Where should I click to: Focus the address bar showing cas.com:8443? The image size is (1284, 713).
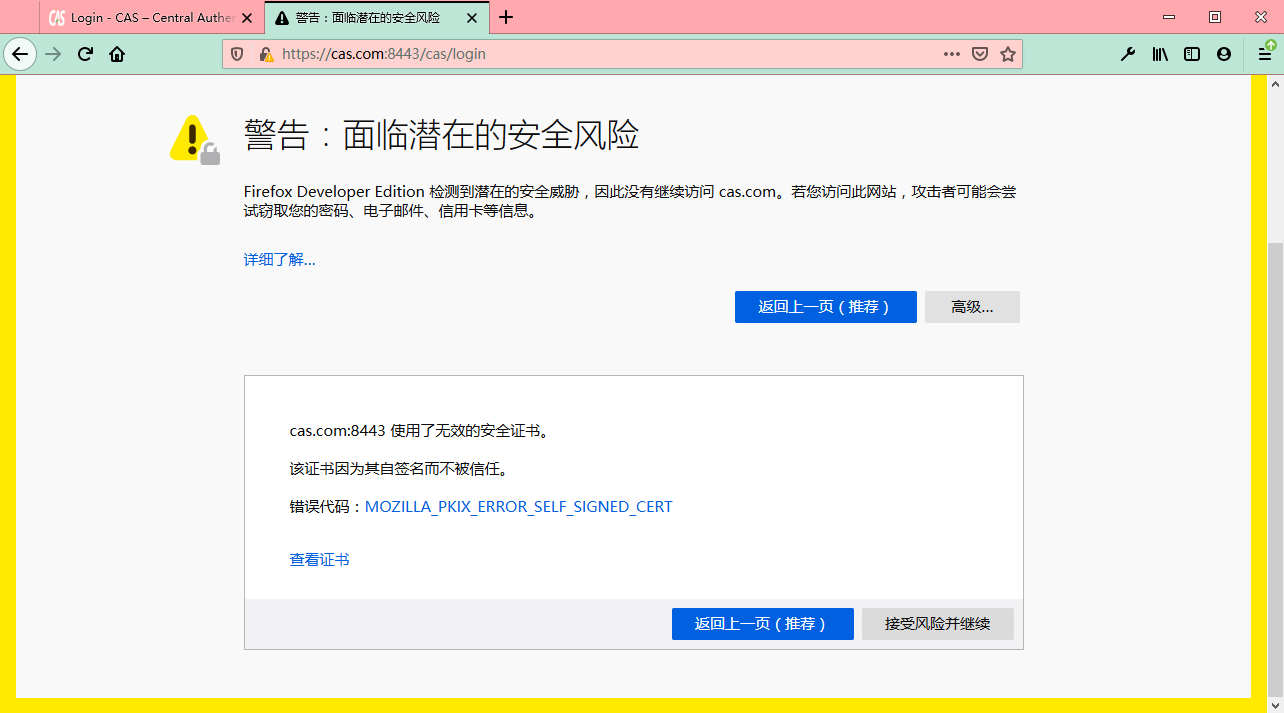tap(600, 54)
